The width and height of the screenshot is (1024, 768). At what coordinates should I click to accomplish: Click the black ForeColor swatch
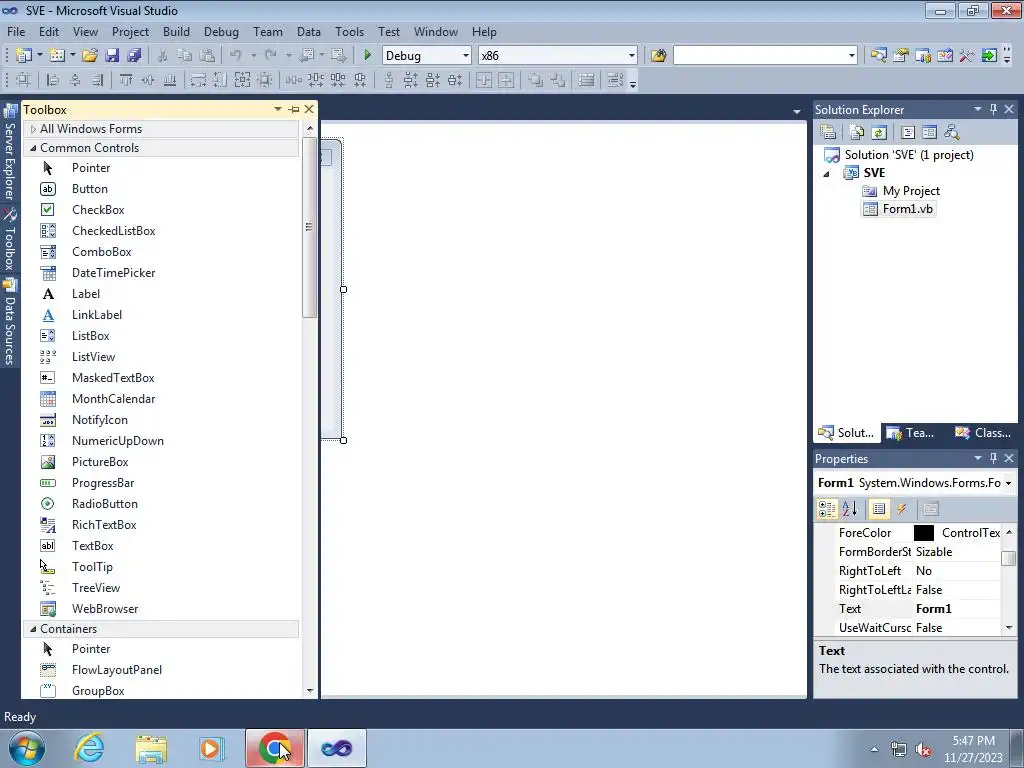(923, 533)
